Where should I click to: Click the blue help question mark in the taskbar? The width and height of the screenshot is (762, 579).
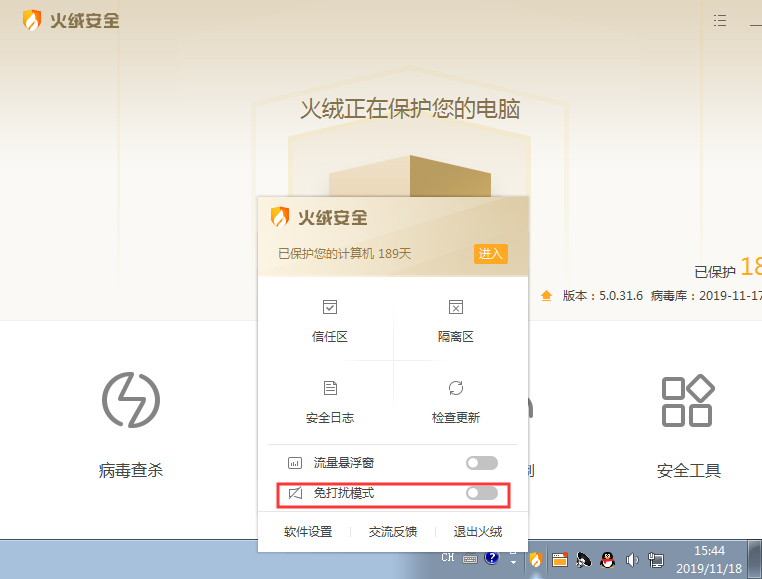[x=492, y=558]
